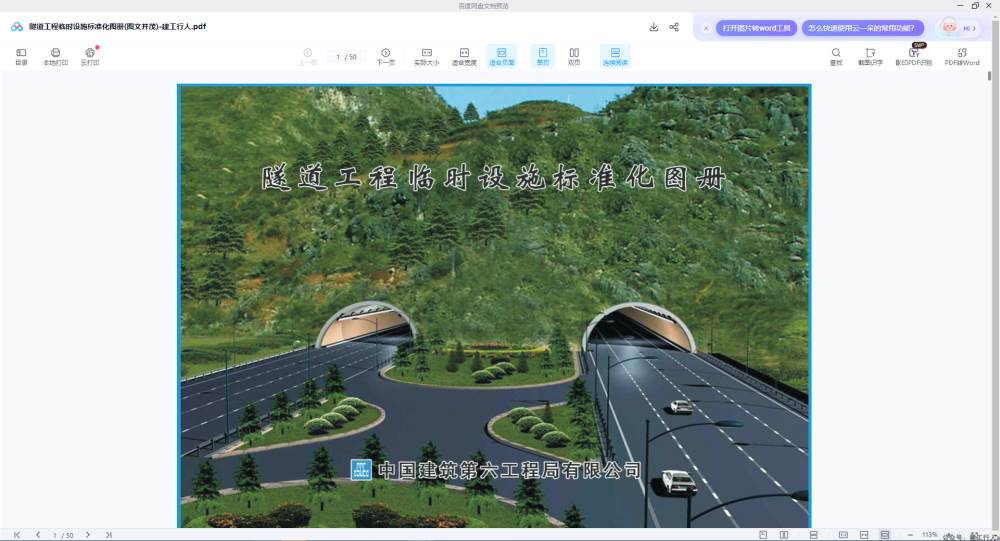Viewport: 1000px width, 541px height.
Task: Jump to first page in bottom bar
Action: (x=17, y=535)
